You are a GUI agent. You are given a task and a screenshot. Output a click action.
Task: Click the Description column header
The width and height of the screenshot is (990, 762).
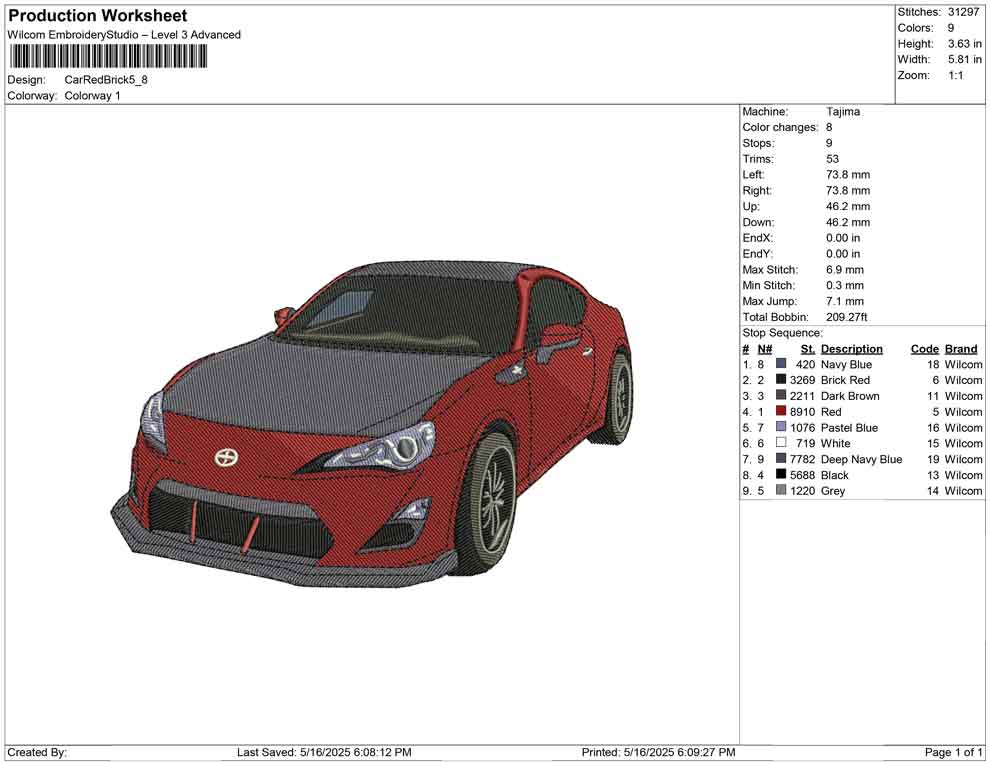pos(851,348)
